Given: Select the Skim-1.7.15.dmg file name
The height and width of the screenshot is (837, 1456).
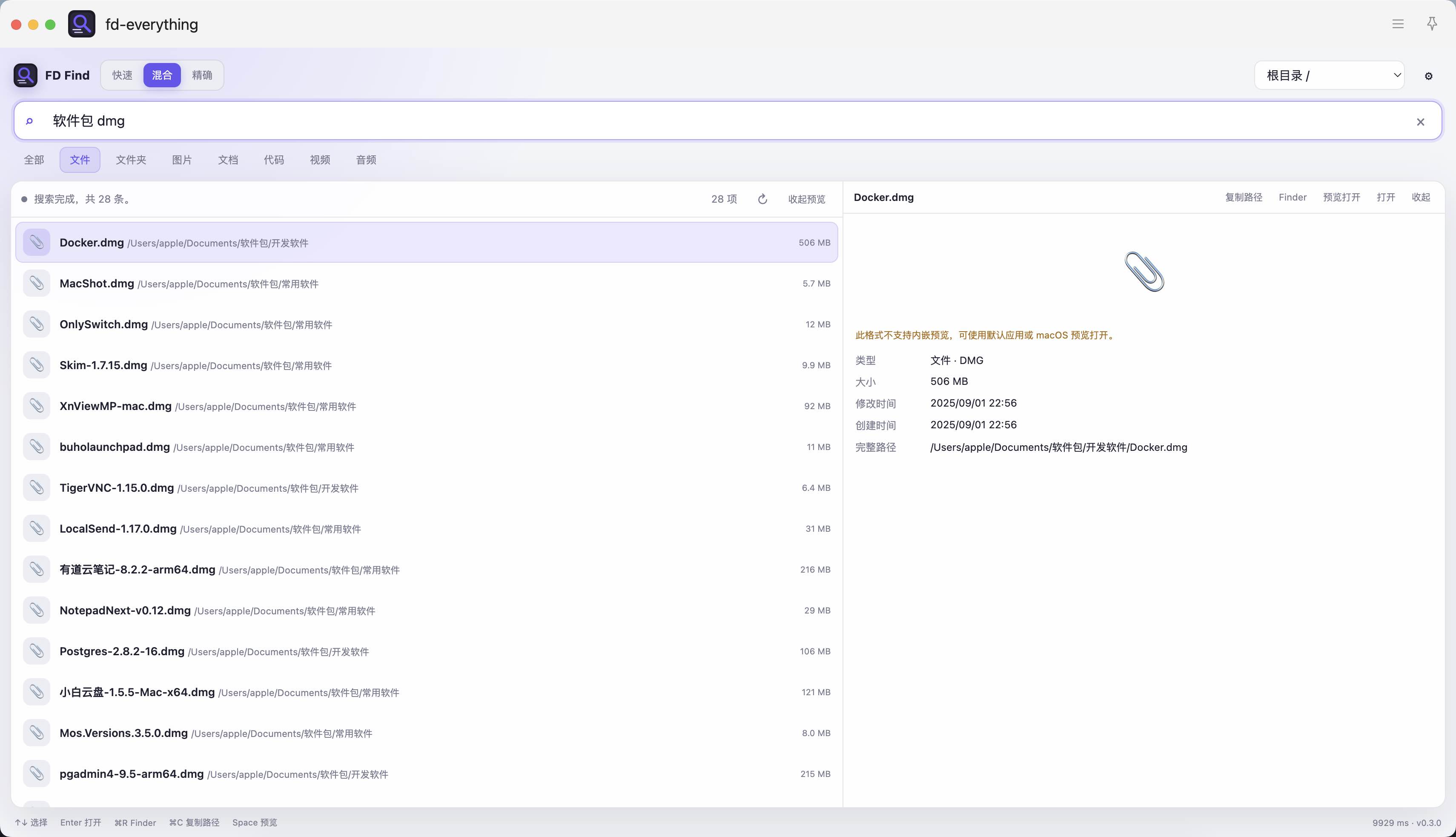Looking at the screenshot, I should pyautogui.click(x=103, y=365).
